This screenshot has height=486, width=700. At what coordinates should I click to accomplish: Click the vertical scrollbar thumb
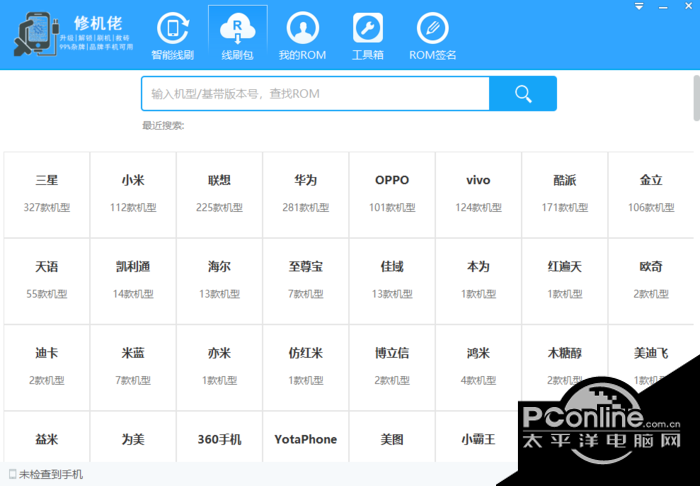pyautogui.click(x=696, y=98)
